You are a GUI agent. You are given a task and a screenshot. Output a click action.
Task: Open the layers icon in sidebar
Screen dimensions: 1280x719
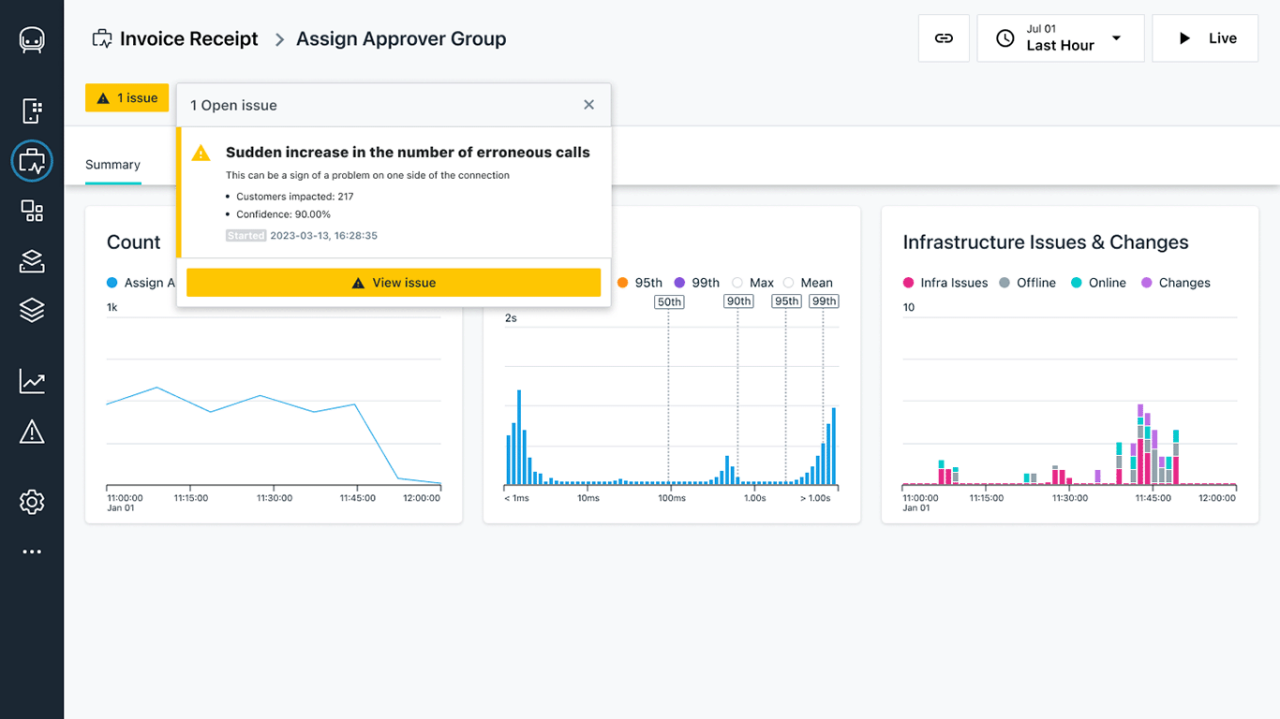32,310
